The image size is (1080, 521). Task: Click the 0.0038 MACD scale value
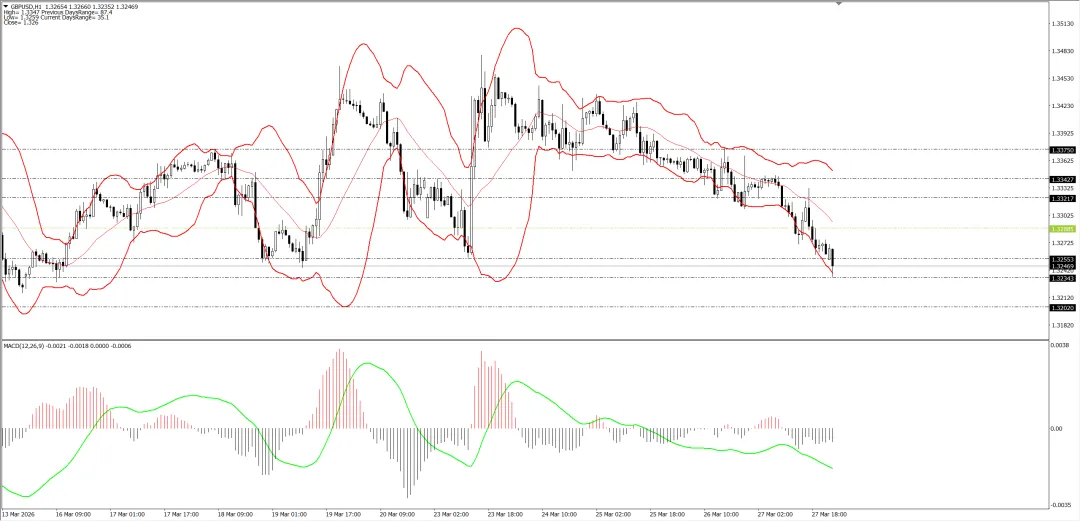[1061, 345]
